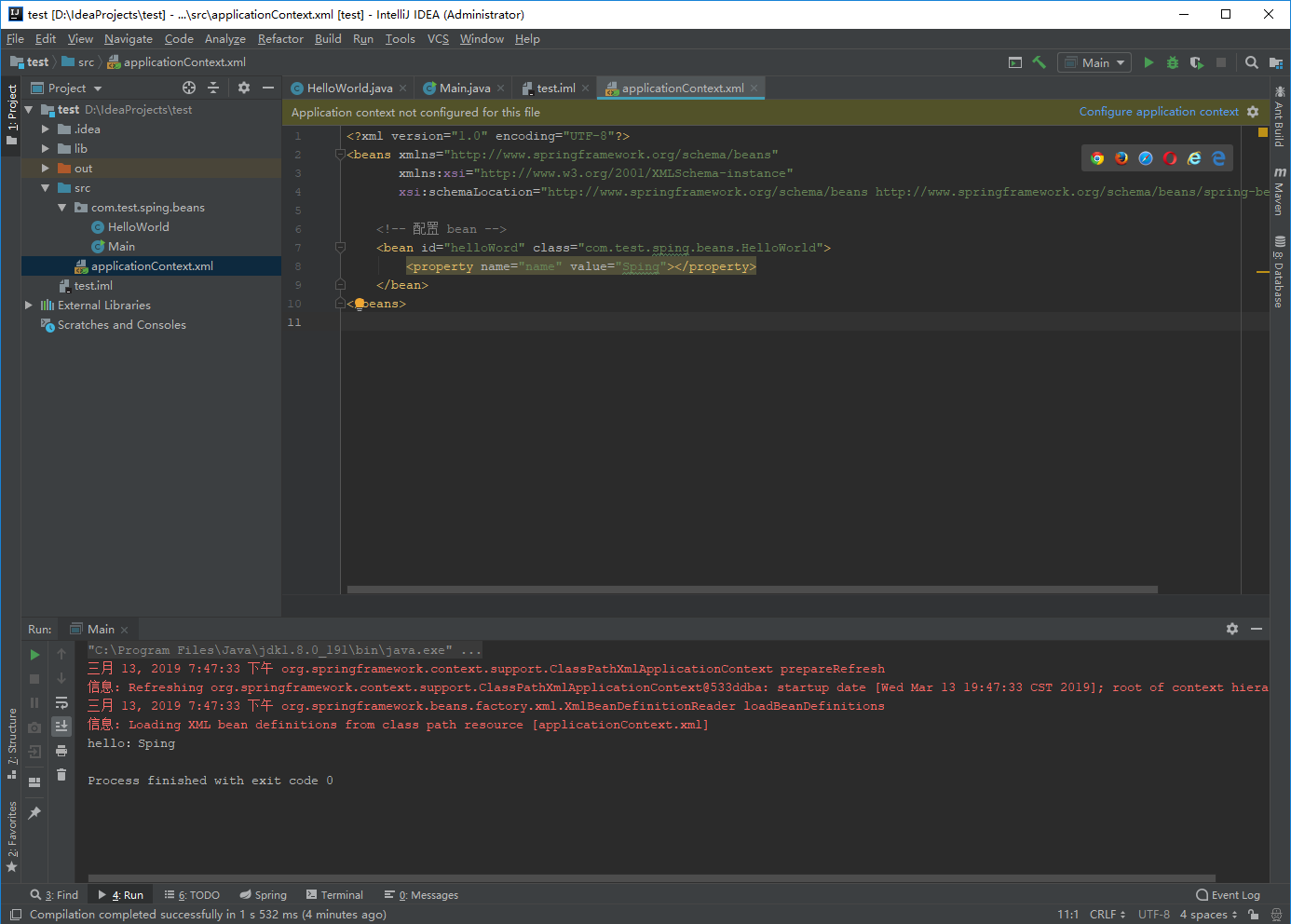Open the Terminal tool window
Viewport: 1291px width, 924px height.
[334, 895]
